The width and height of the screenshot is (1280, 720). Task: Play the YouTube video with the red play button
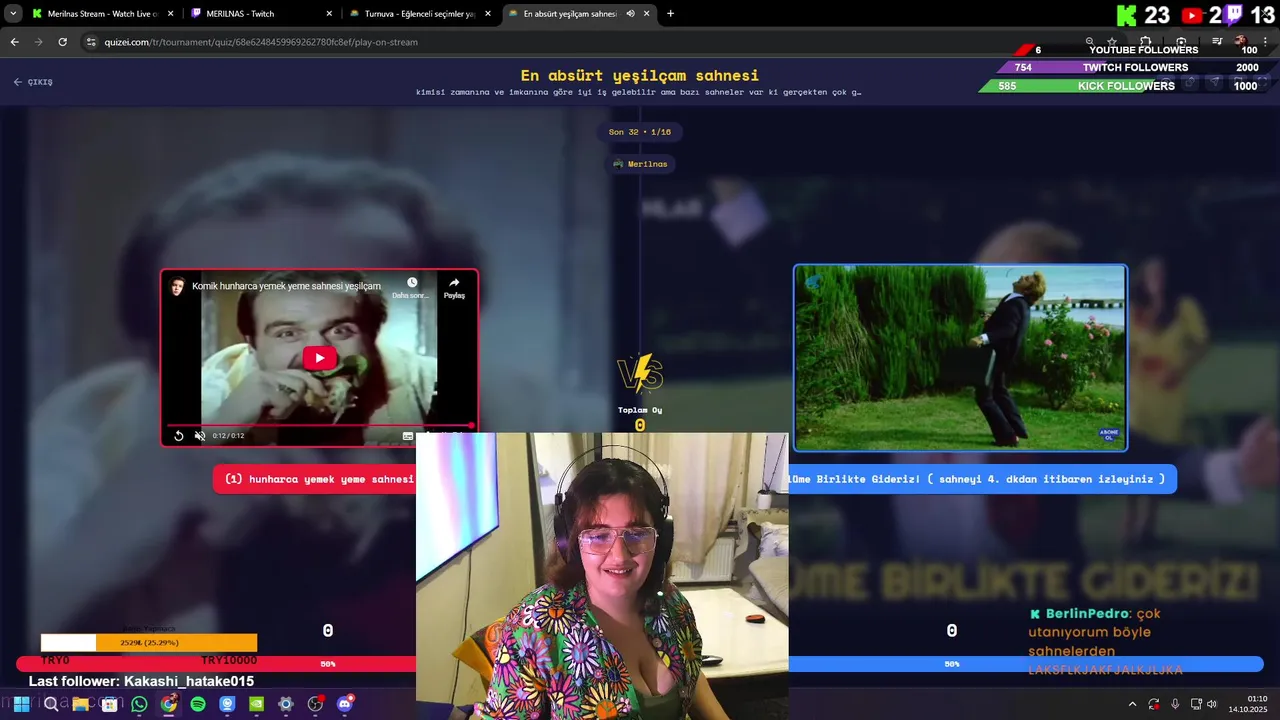[x=320, y=358]
